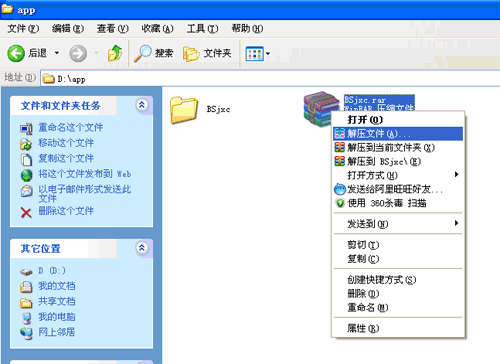Open the 我的文档 link

(57, 286)
